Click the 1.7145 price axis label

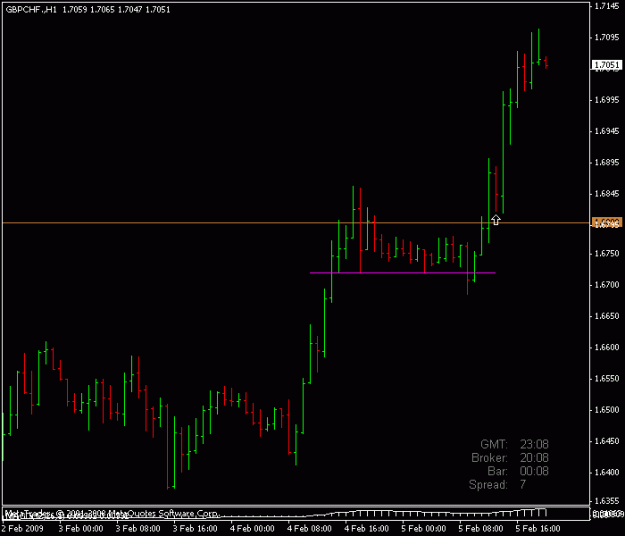click(x=607, y=6)
